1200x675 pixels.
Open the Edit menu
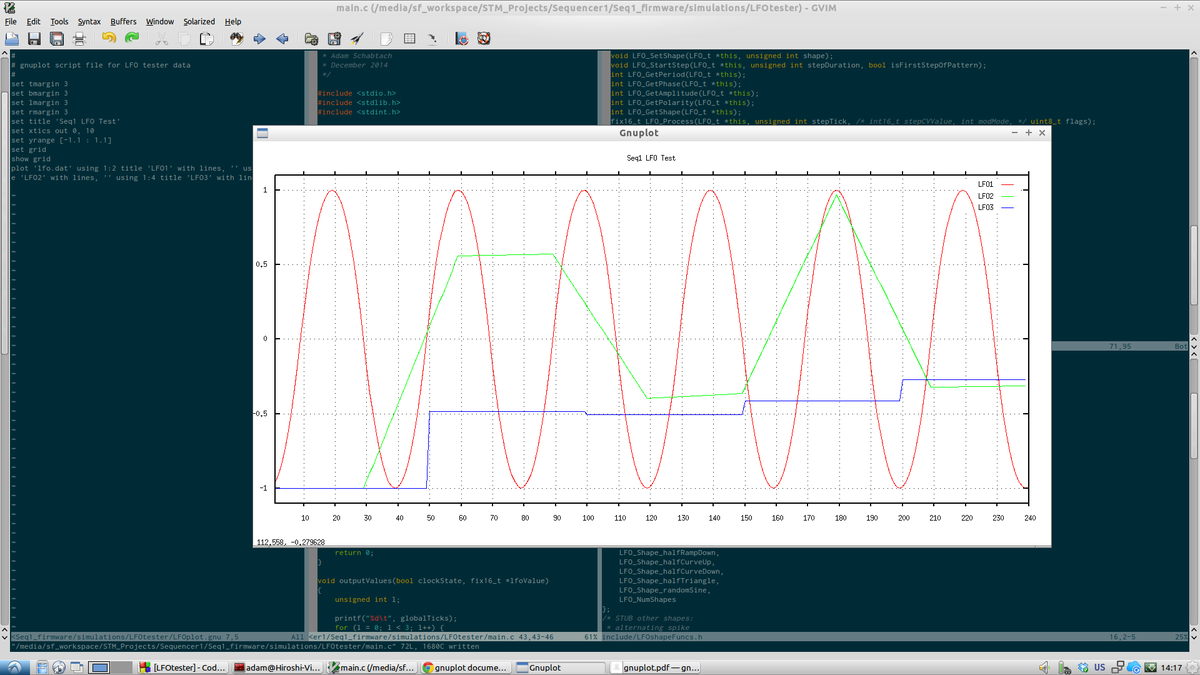34,21
